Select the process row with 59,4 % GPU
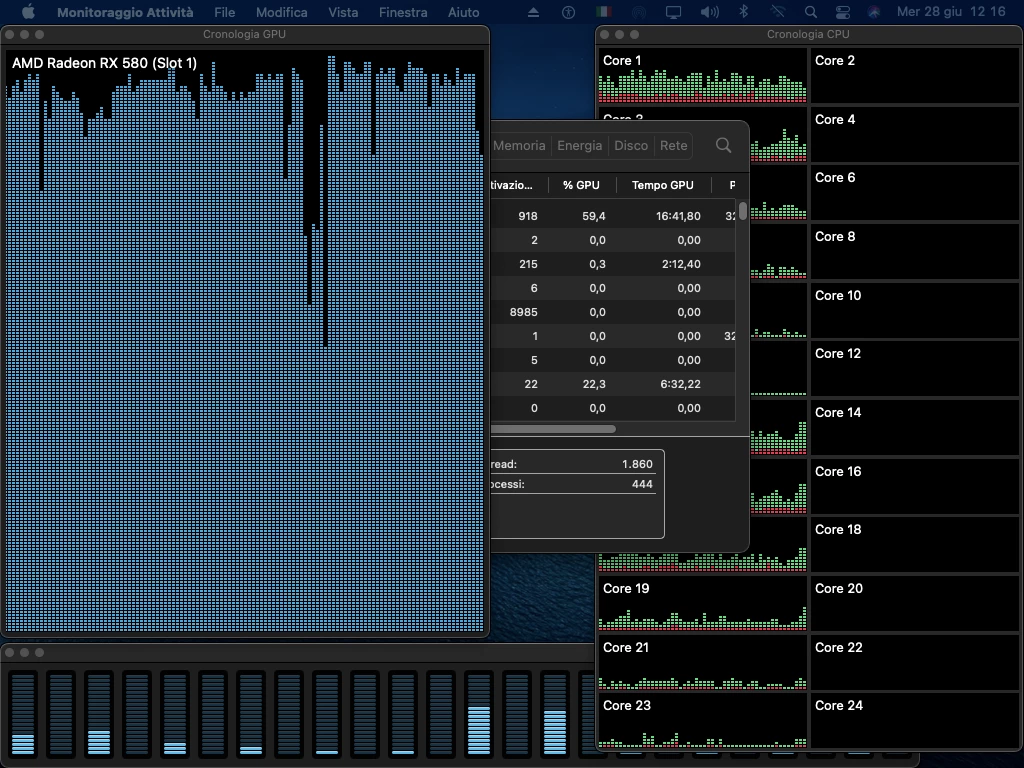Viewport: 1024px width, 768px height. 613,216
